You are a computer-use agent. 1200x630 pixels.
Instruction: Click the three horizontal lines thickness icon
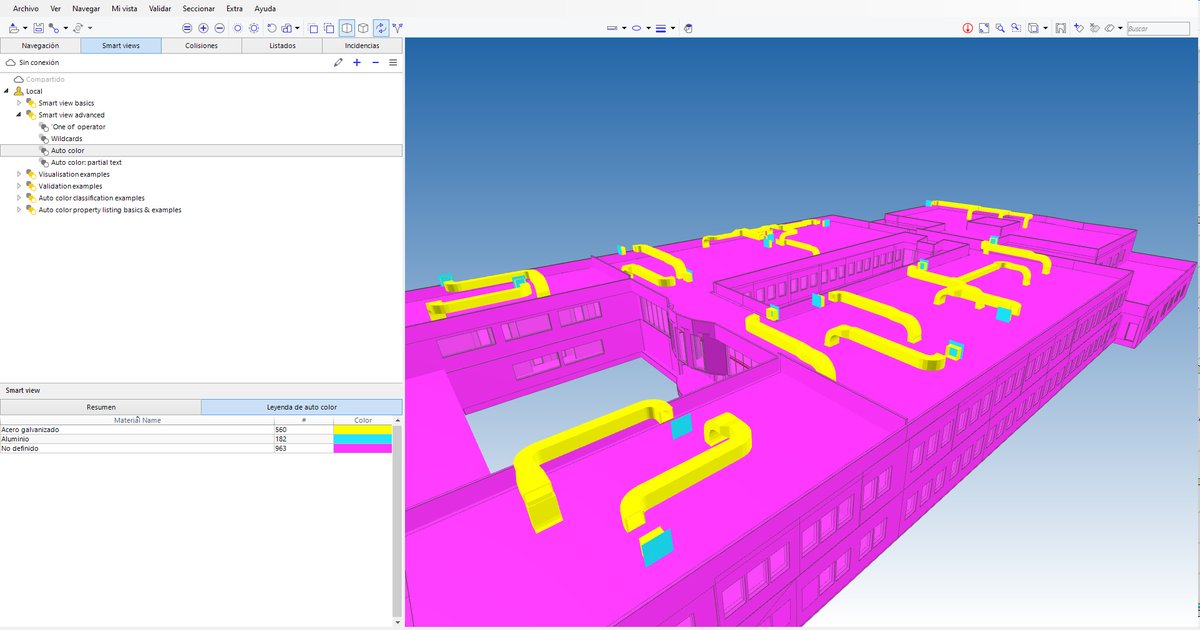661,28
